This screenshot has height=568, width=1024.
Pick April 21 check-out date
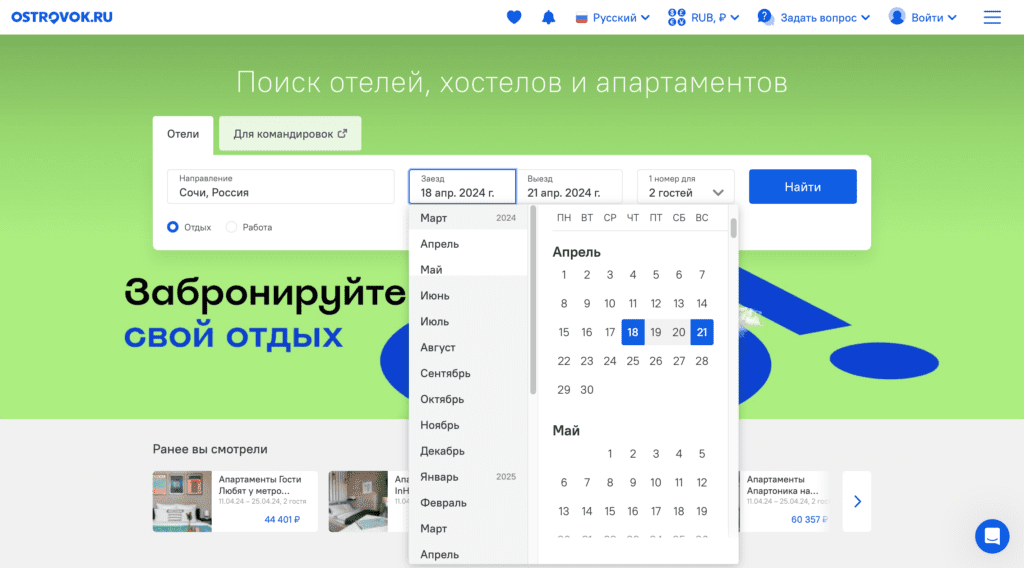coord(701,332)
